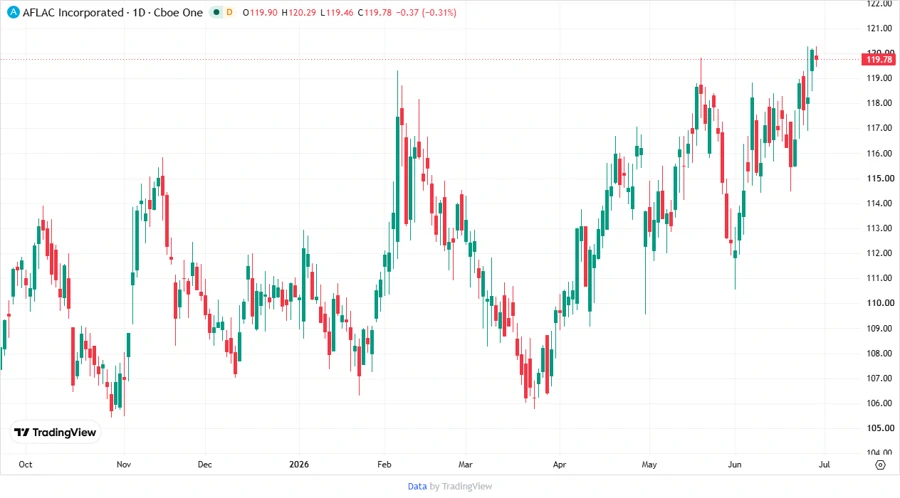The width and height of the screenshot is (900, 498).
Task: Select the red 119.78 price label
Action: pos(879,60)
